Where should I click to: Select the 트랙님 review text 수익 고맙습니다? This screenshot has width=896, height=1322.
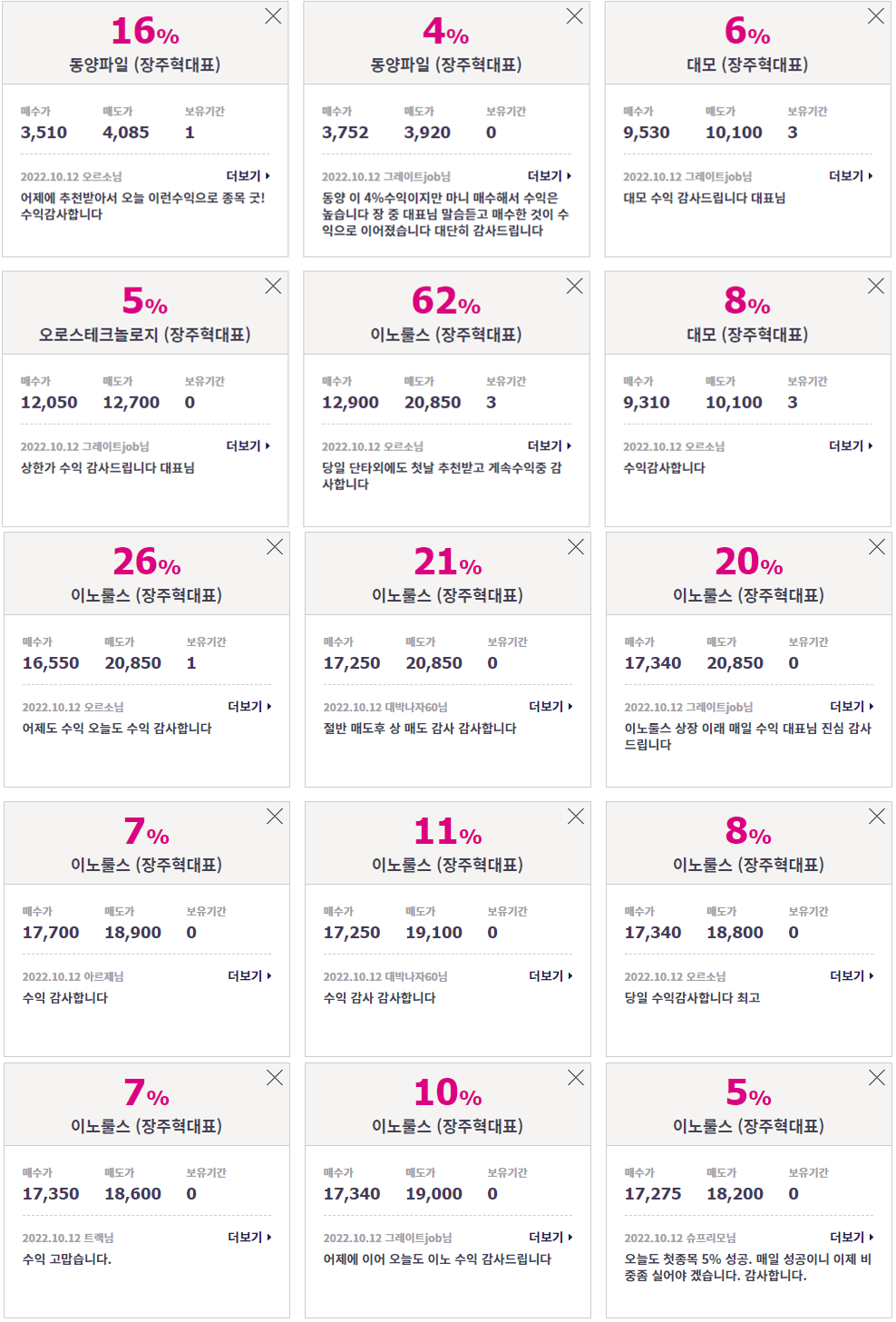tap(67, 1258)
